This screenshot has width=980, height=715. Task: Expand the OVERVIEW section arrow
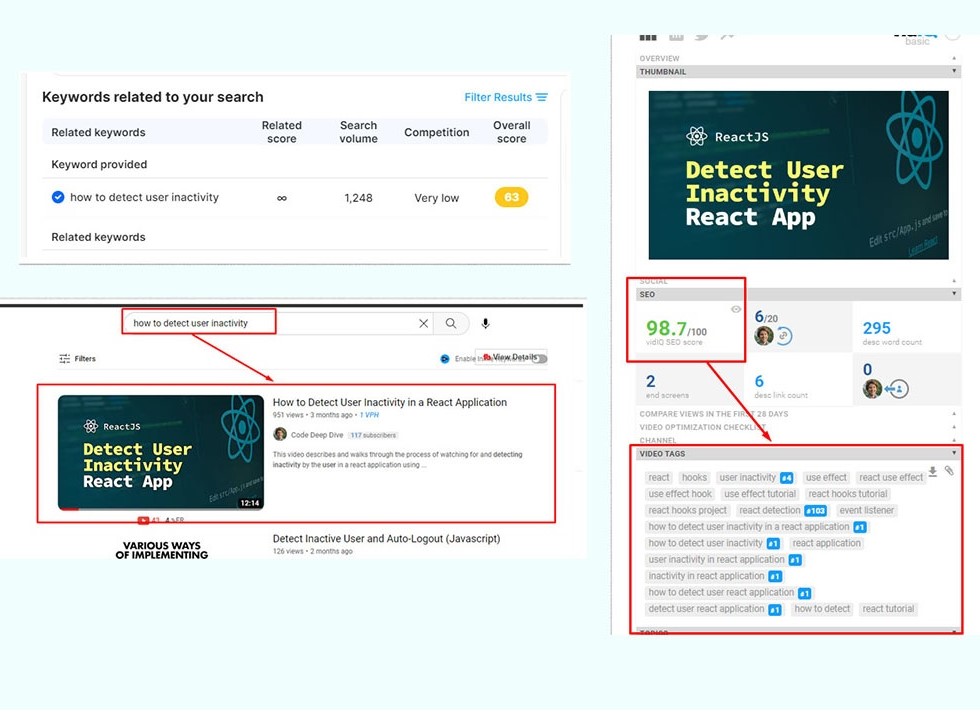tap(954, 58)
